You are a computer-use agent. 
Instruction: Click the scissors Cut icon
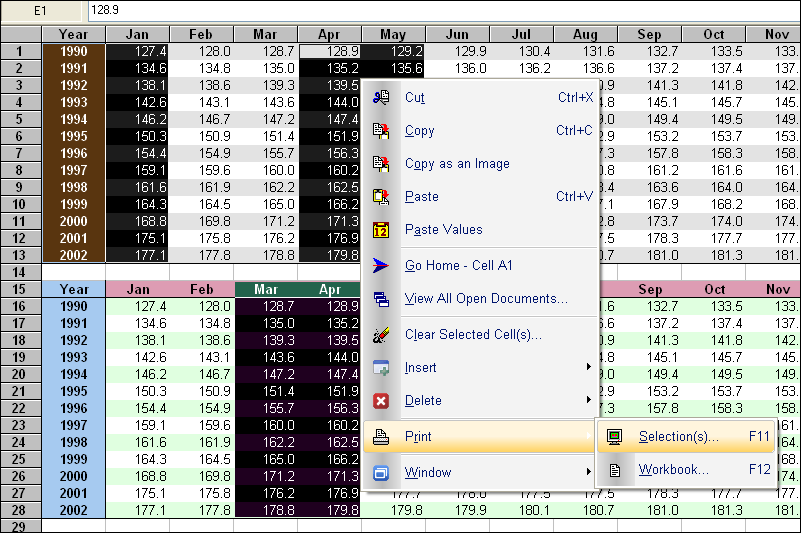pos(381,98)
